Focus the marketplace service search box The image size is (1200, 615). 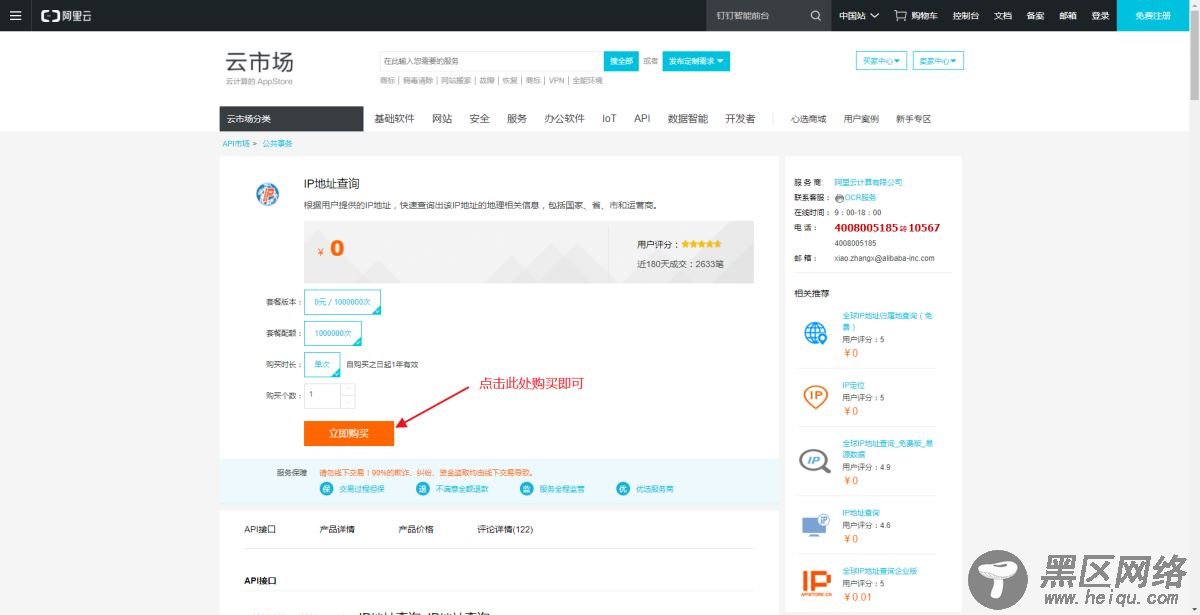pos(491,61)
